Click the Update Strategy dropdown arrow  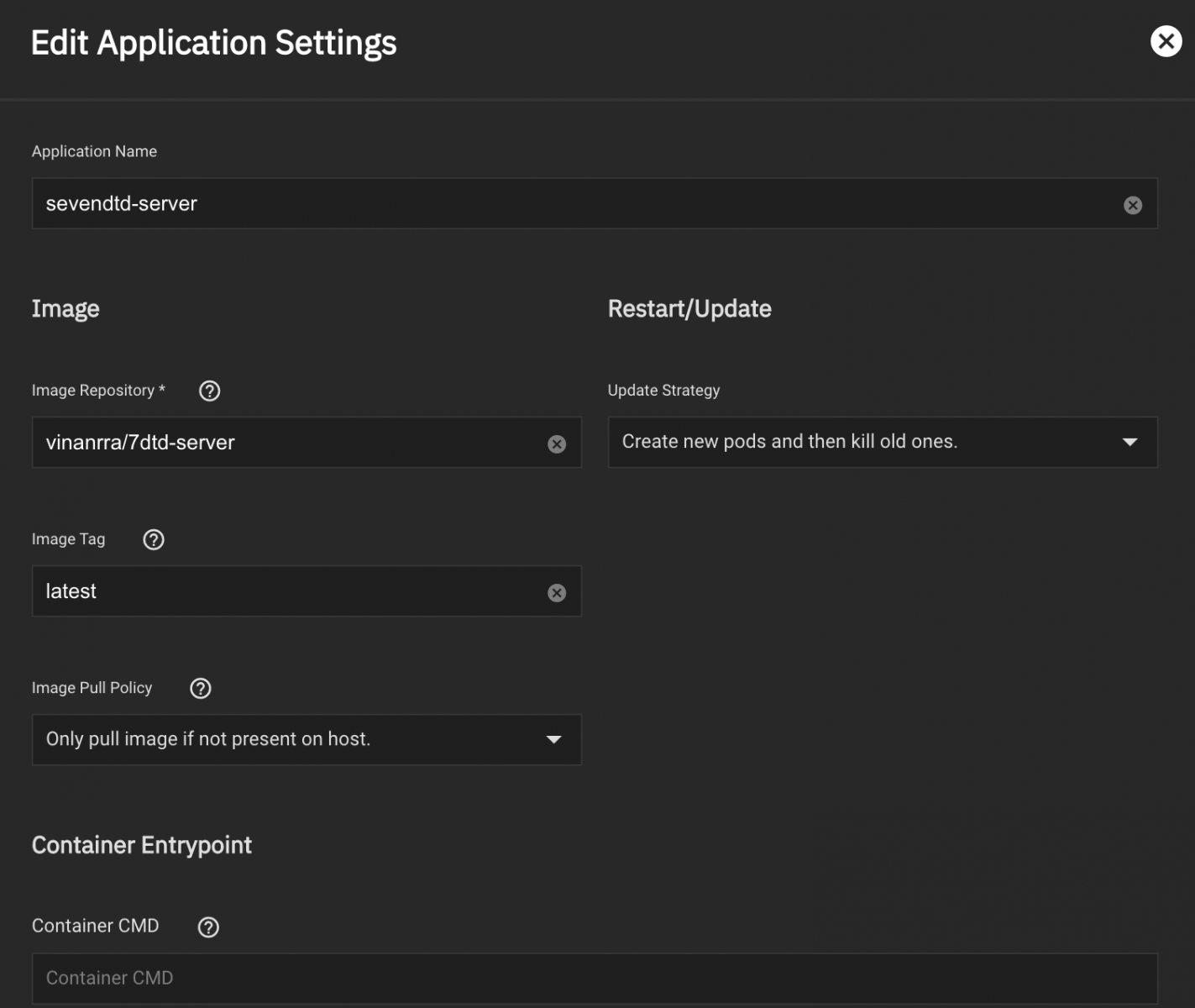[x=1129, y=442]
